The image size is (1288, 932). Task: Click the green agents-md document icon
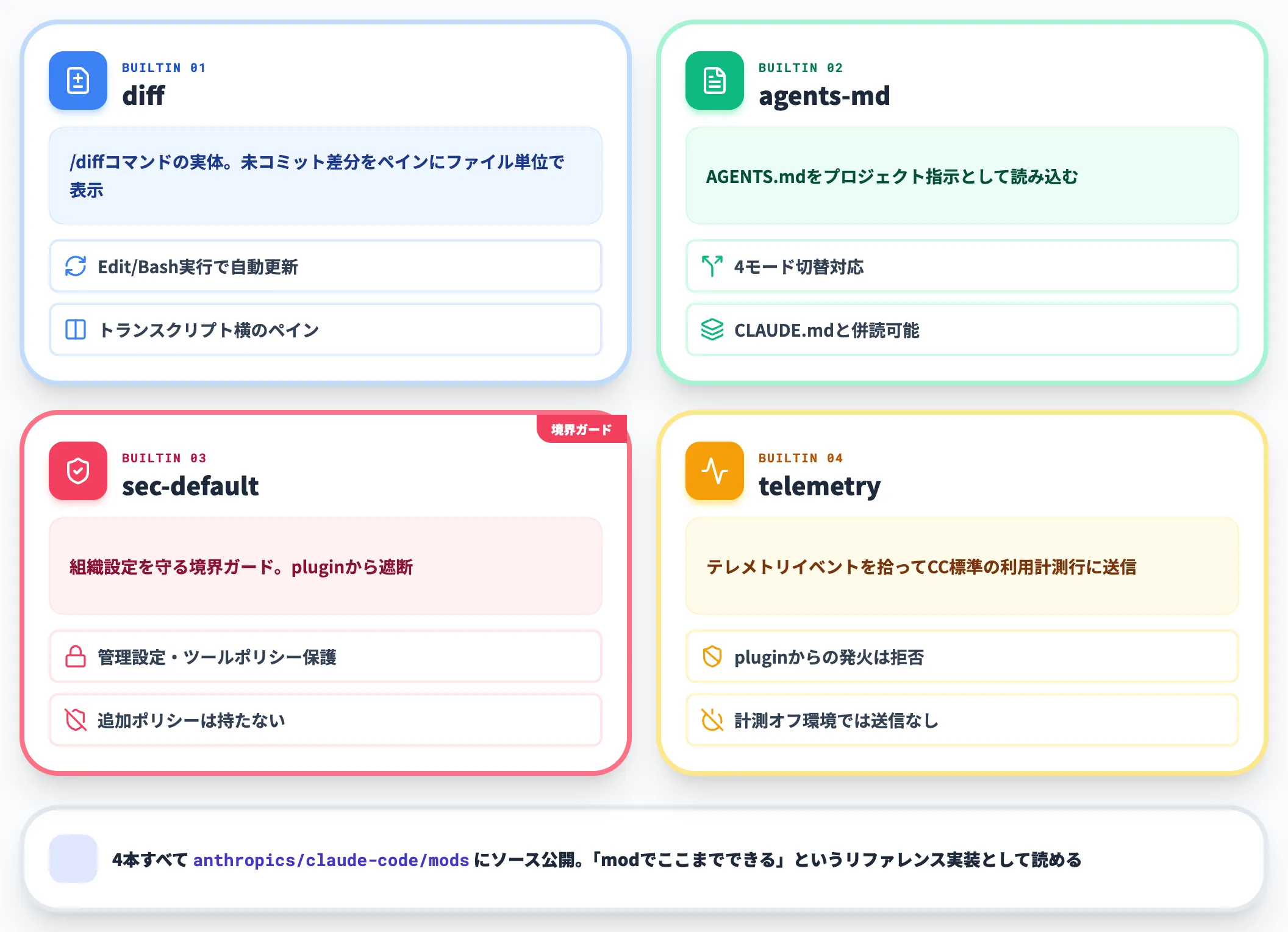pos(715,81)
